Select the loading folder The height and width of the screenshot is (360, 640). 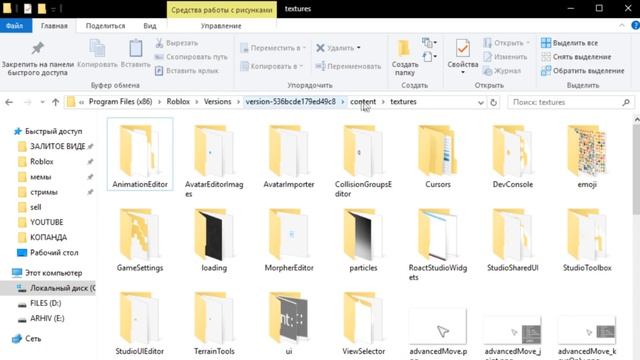coord(214,240)
